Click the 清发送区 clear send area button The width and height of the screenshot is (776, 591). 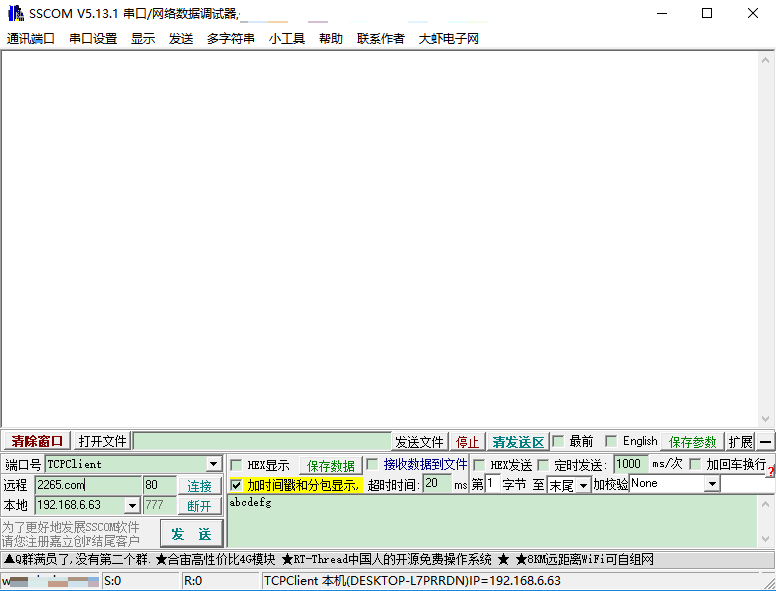click(x=517, y=441)
